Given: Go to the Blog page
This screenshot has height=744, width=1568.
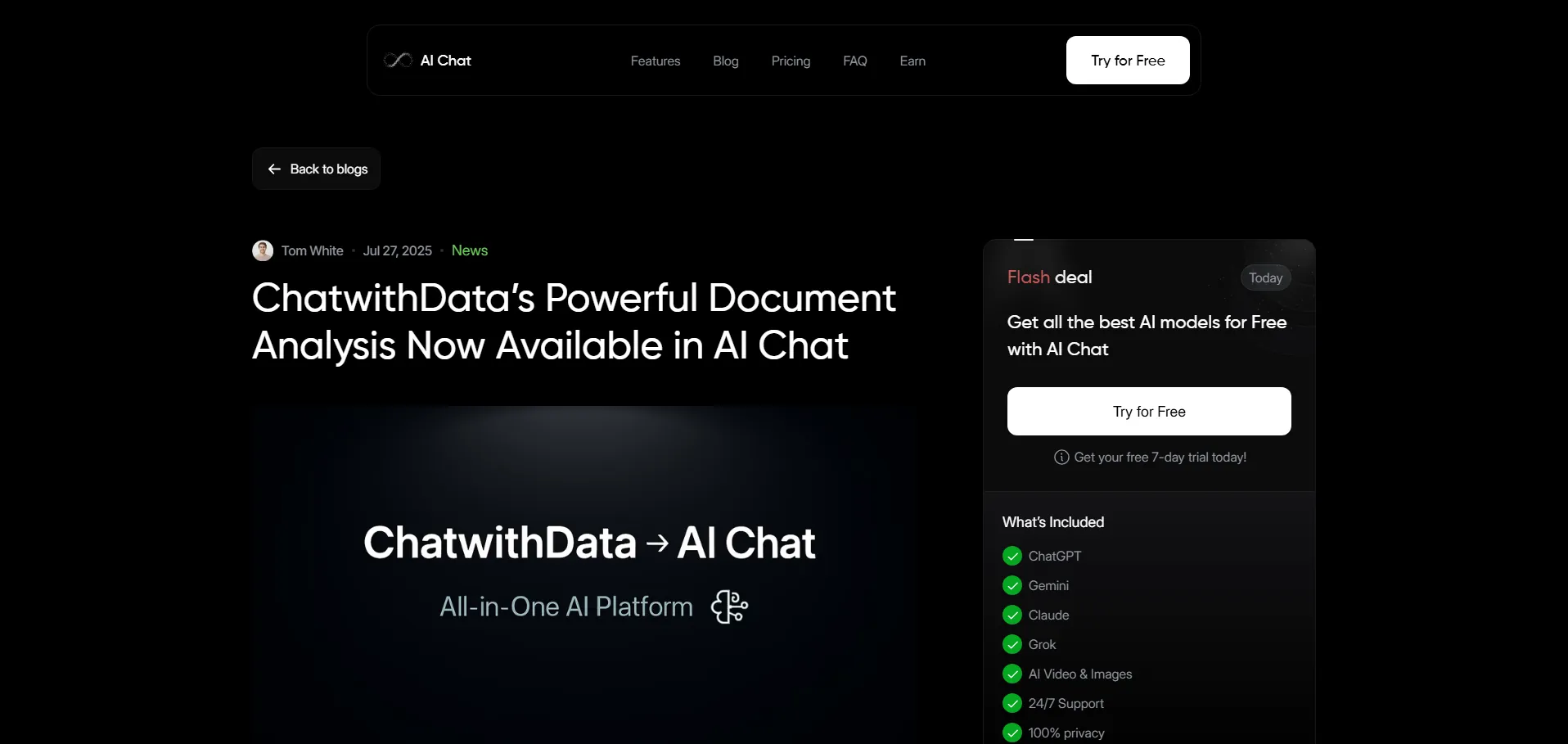Looking at the screenshot, I should (725, 61).
